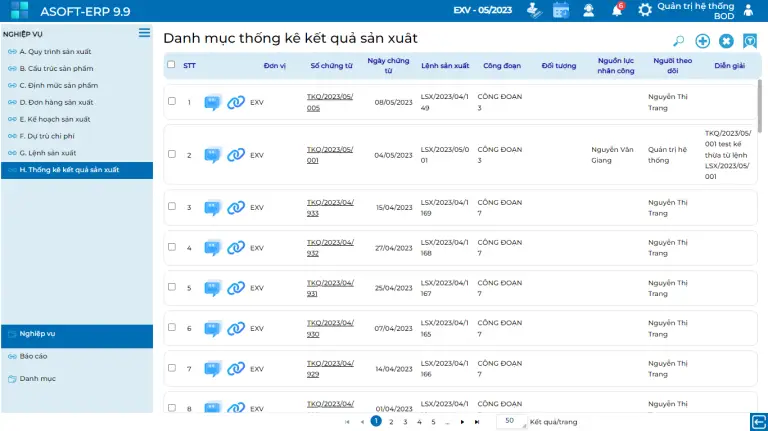Select the checkbox for row 5
Image resolution: width=768 pixels, height=431 pixels.
click(x=172, y=287)
